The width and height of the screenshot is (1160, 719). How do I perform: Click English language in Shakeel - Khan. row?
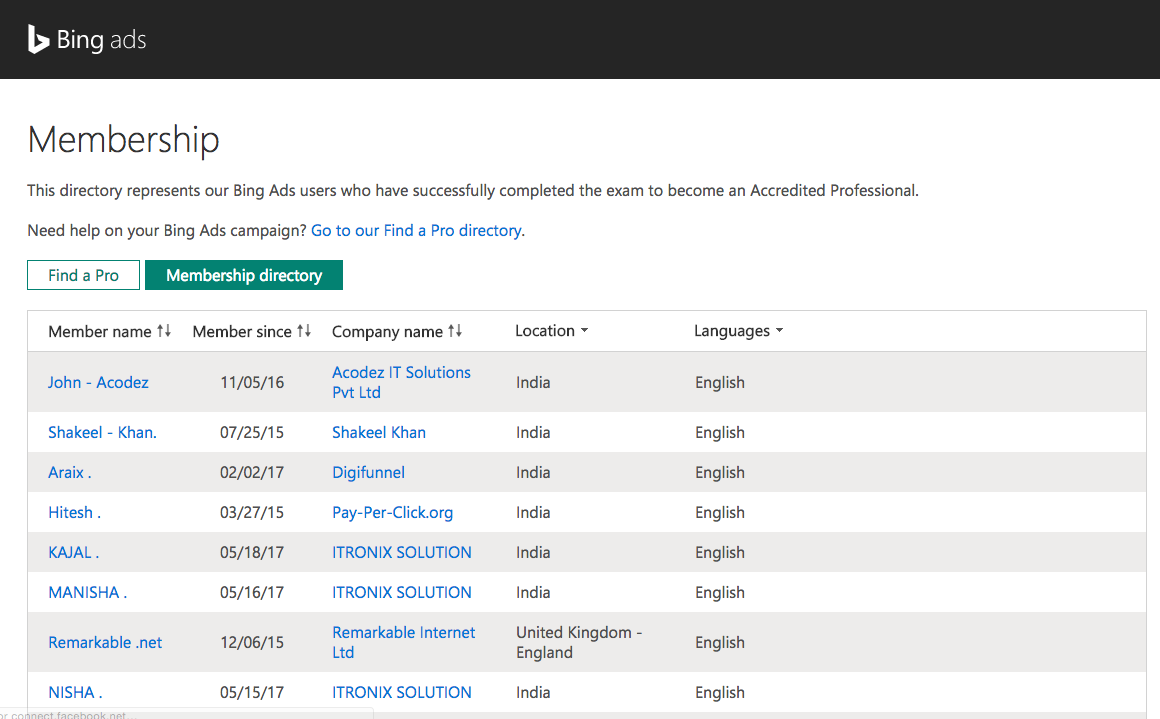pyautogui.click(x=720, y=433)
